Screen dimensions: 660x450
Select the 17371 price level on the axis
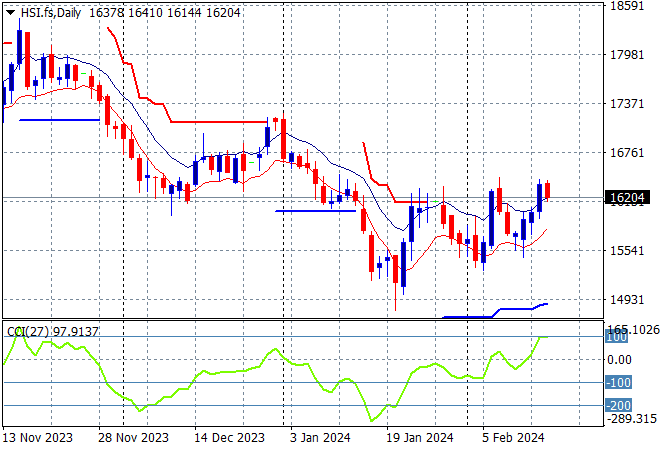[x=626, y=104]
